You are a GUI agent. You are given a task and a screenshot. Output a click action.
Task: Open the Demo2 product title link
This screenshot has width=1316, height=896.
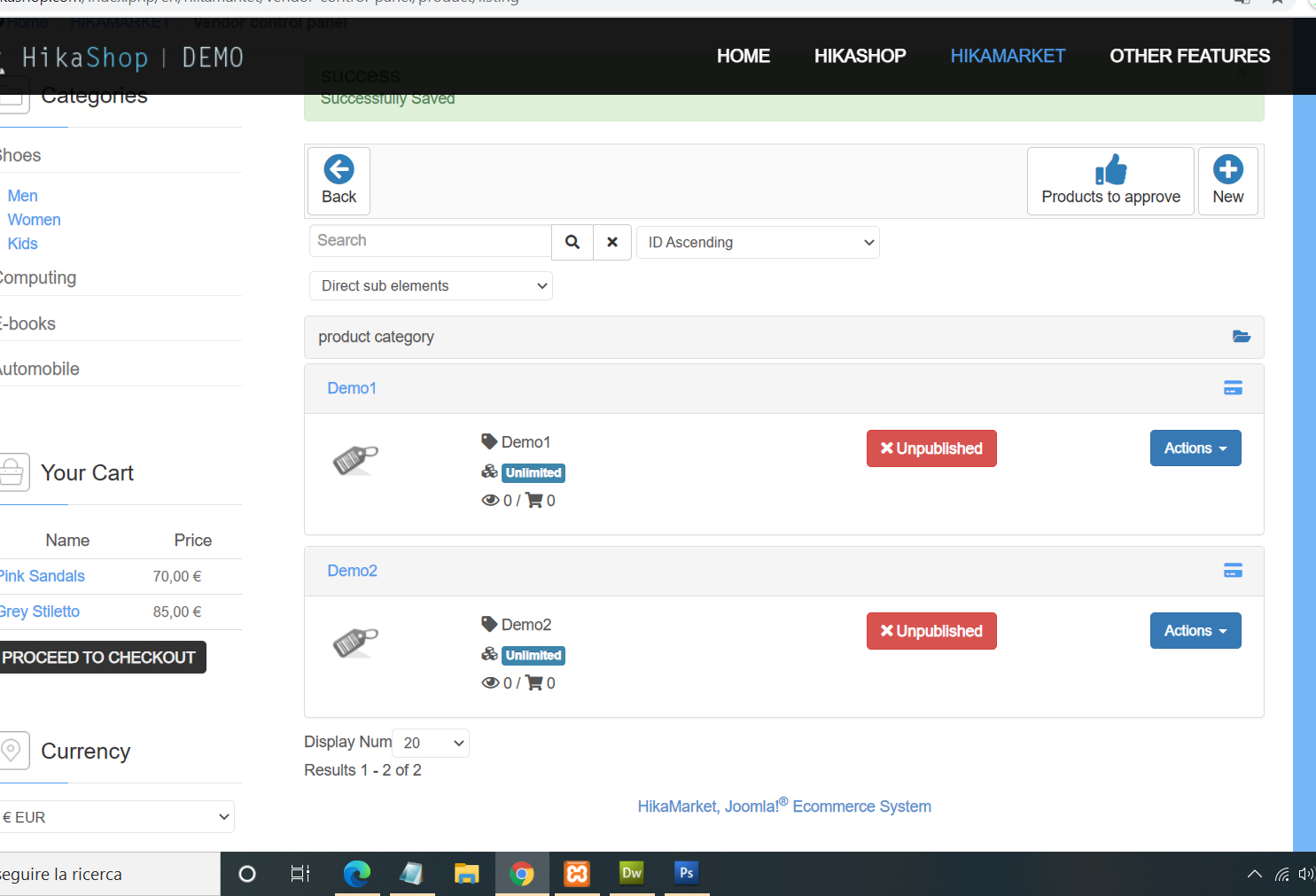click(x=353, y=571)
